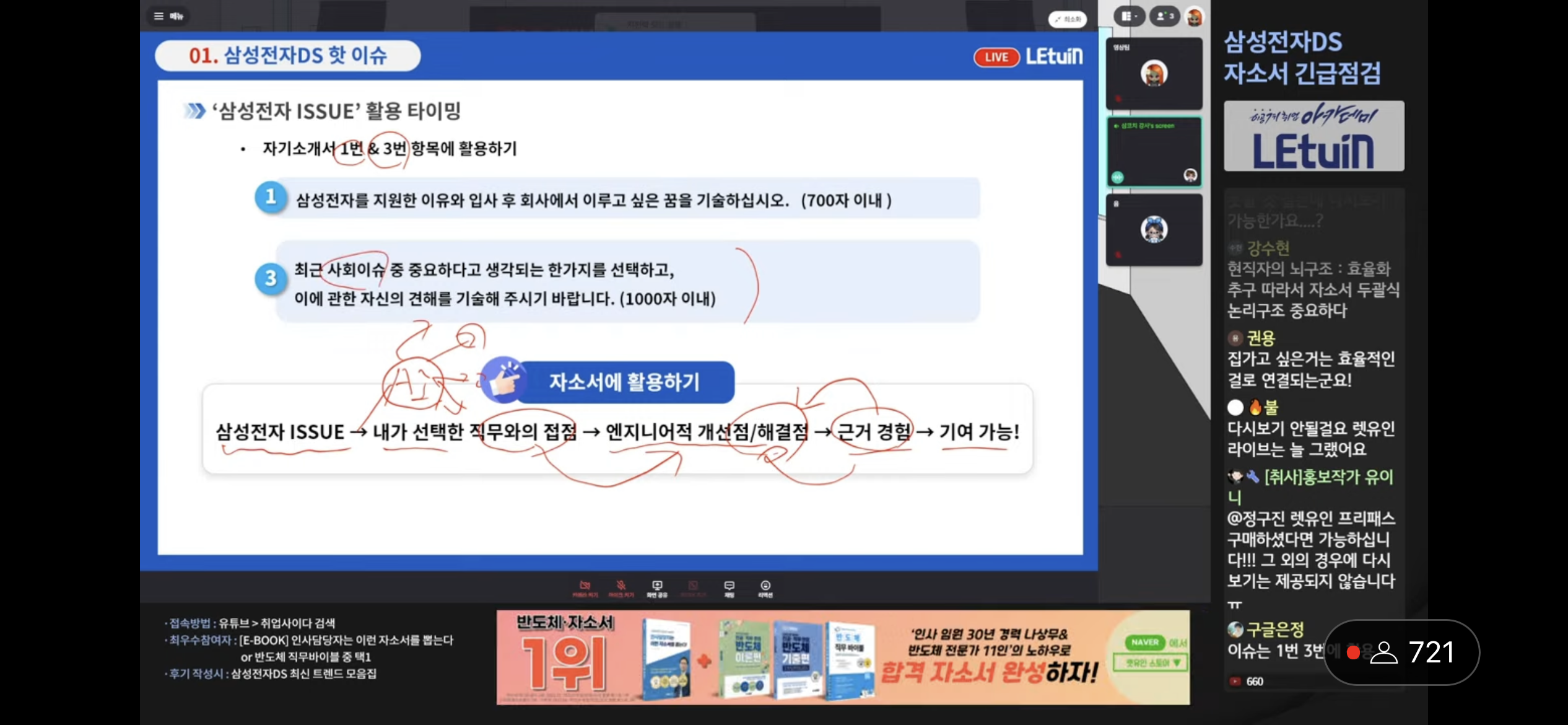Click the profile avatar at top right
This screenshot has width=1568, height=725.
click(1194, 17)
